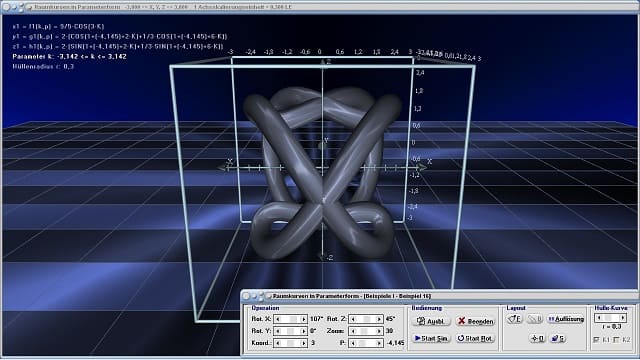
Task: Click the Koord. slider track
Action: pyautogui.click(x=291, y=343)
